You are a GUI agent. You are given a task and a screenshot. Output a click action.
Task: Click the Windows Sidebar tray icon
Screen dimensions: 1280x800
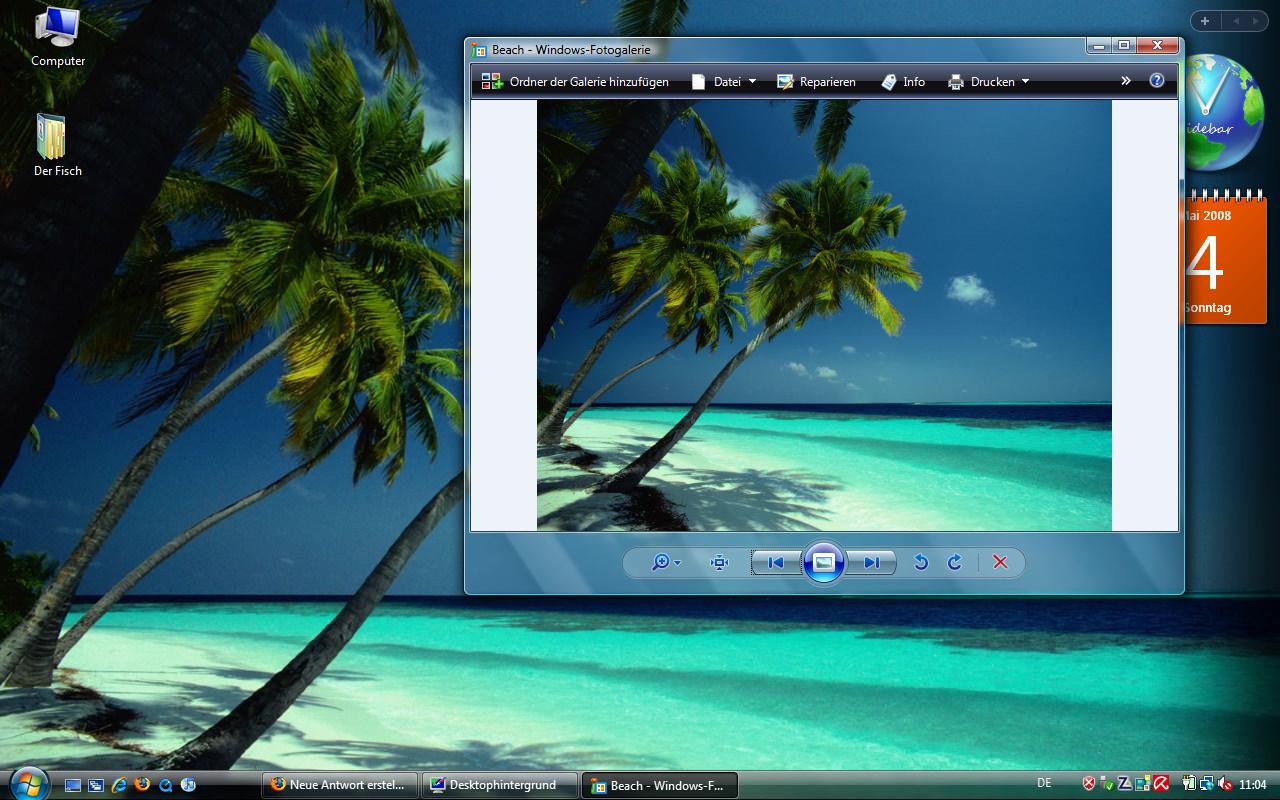[1143, 784]
